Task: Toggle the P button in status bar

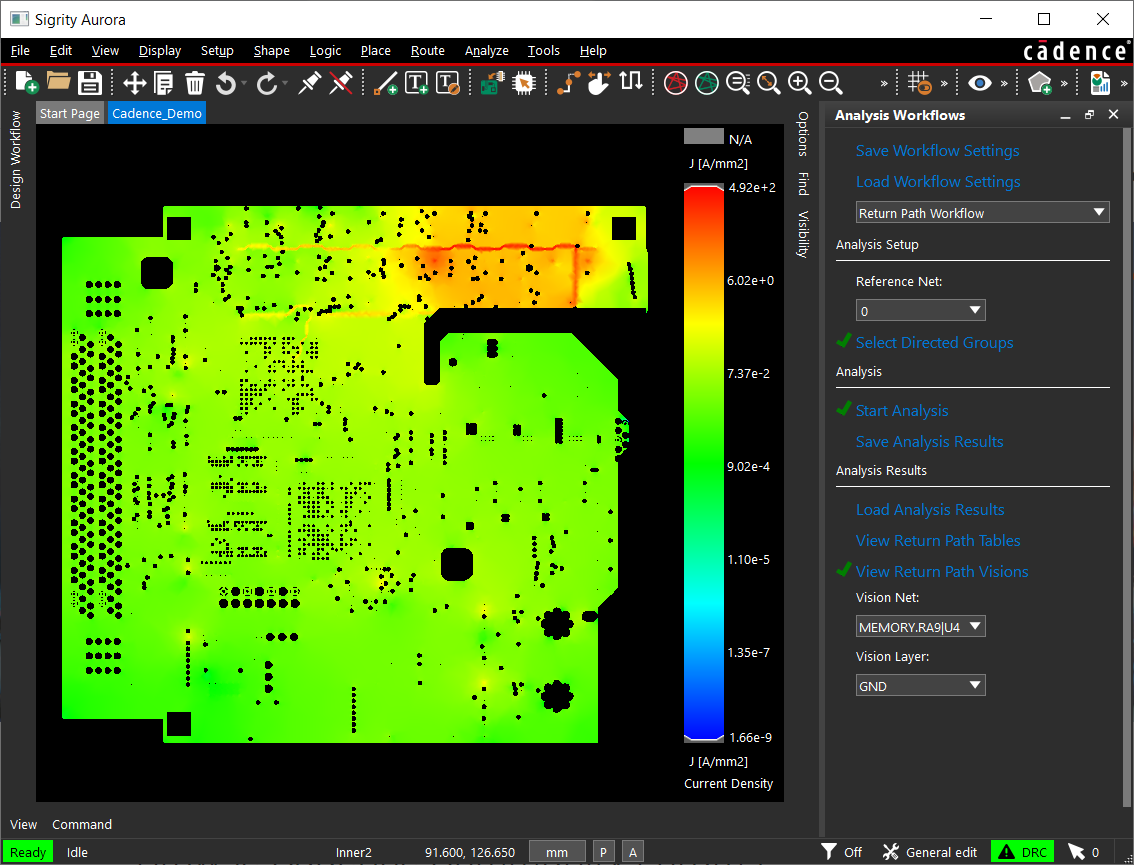Action: click(x=604, y=852)
